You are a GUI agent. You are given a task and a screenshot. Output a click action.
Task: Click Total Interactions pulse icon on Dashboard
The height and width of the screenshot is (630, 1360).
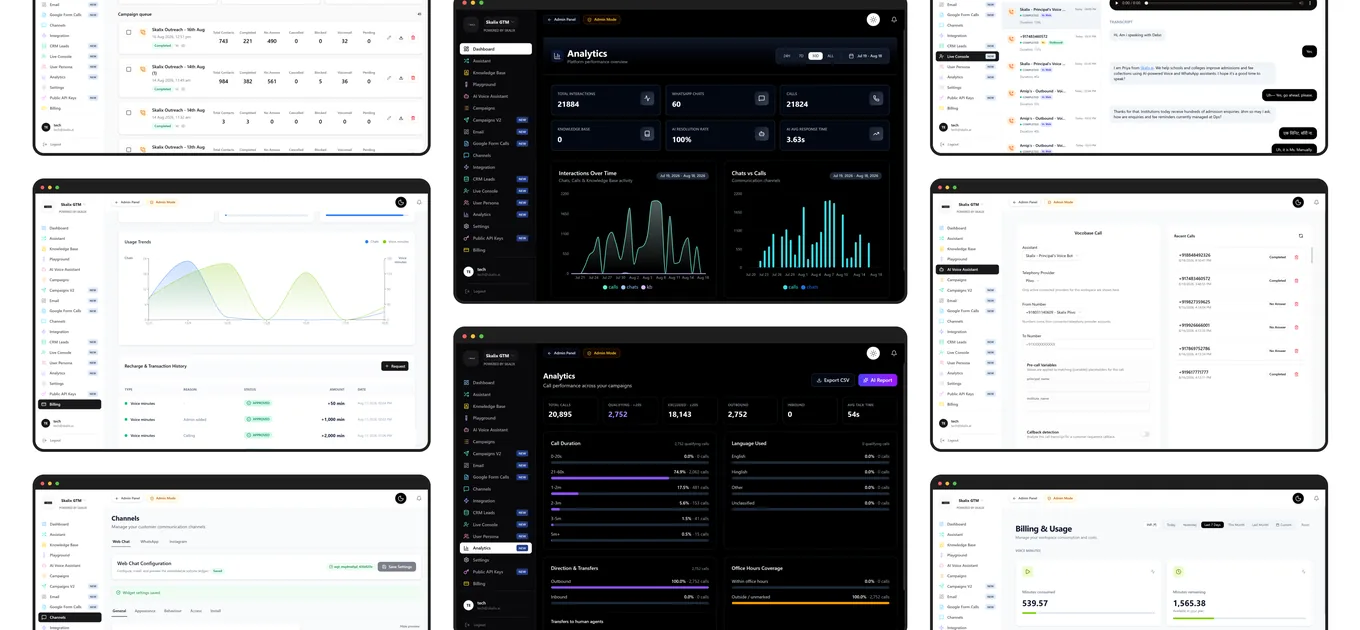[x=648, y=99]
